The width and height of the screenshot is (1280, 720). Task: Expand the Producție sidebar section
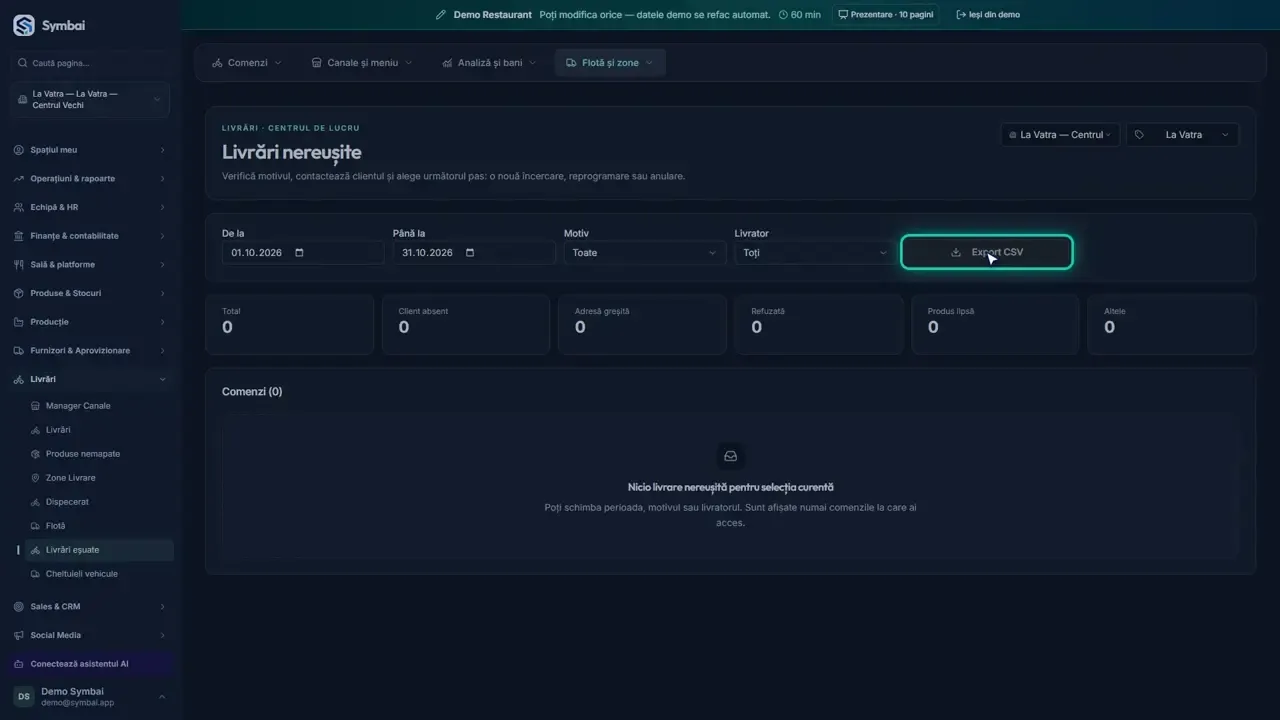pos(90,322)
